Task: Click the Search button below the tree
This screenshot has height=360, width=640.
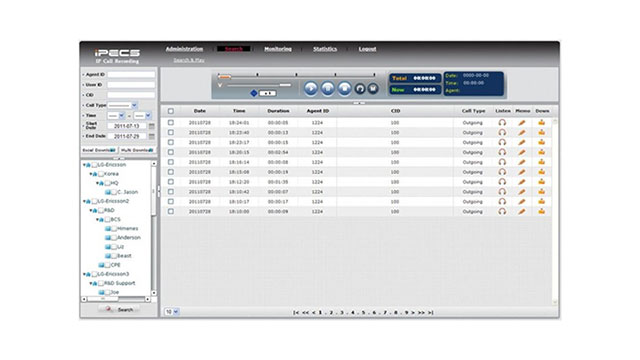Action: click(x=120, y=309)
